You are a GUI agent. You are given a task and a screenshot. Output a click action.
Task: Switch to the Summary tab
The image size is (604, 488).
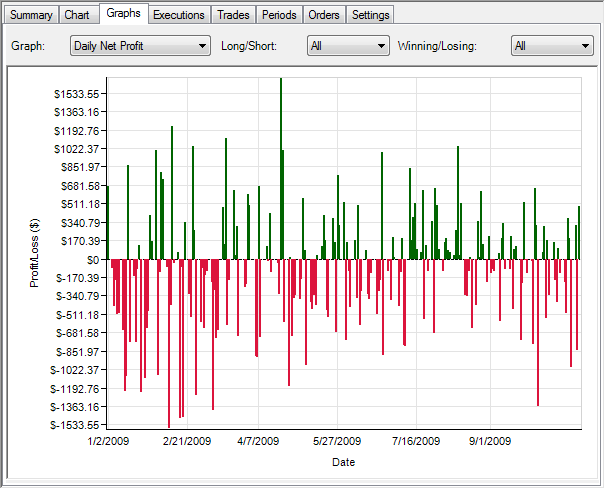click(x=31, y=15)
